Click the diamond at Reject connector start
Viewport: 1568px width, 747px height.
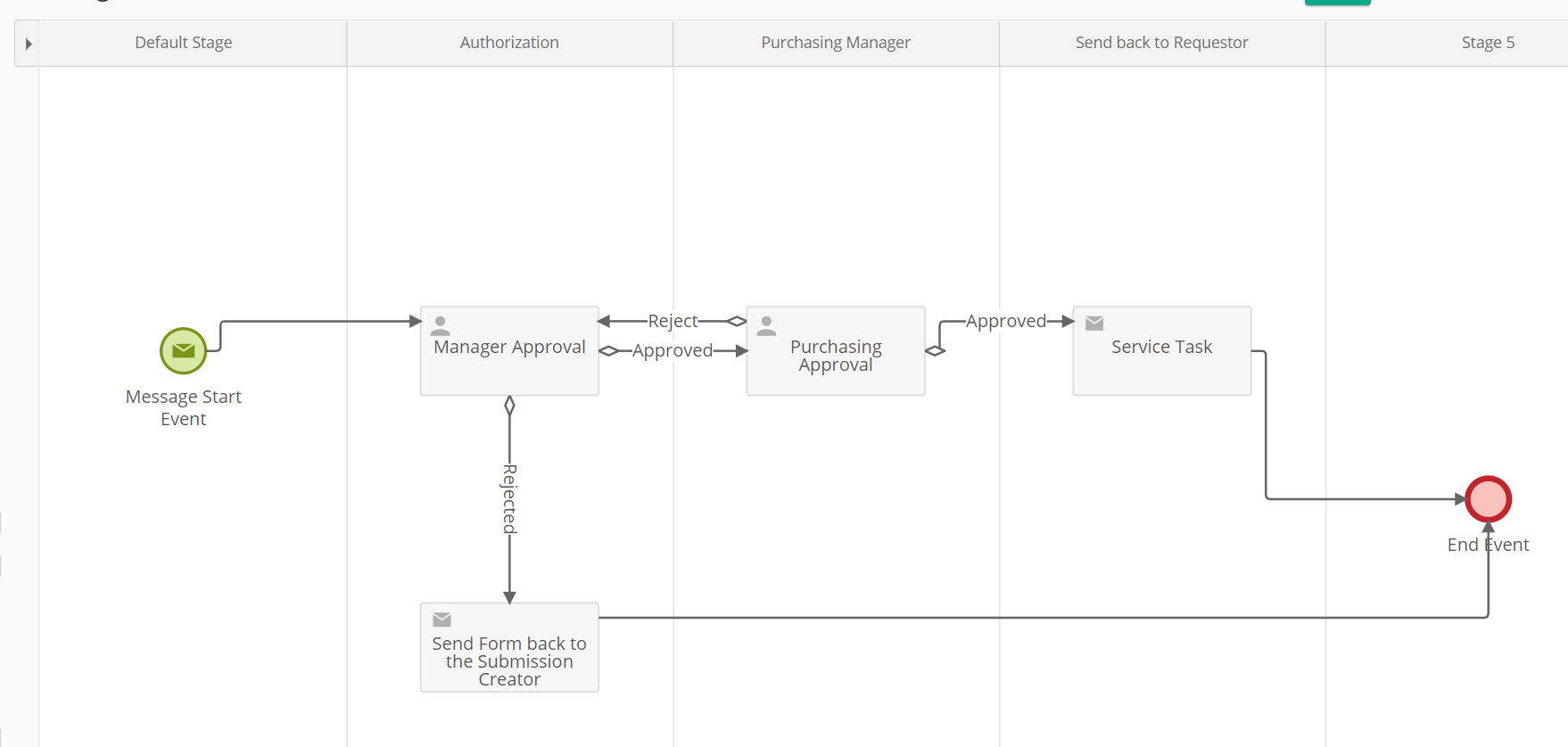[x=737, y=321]
